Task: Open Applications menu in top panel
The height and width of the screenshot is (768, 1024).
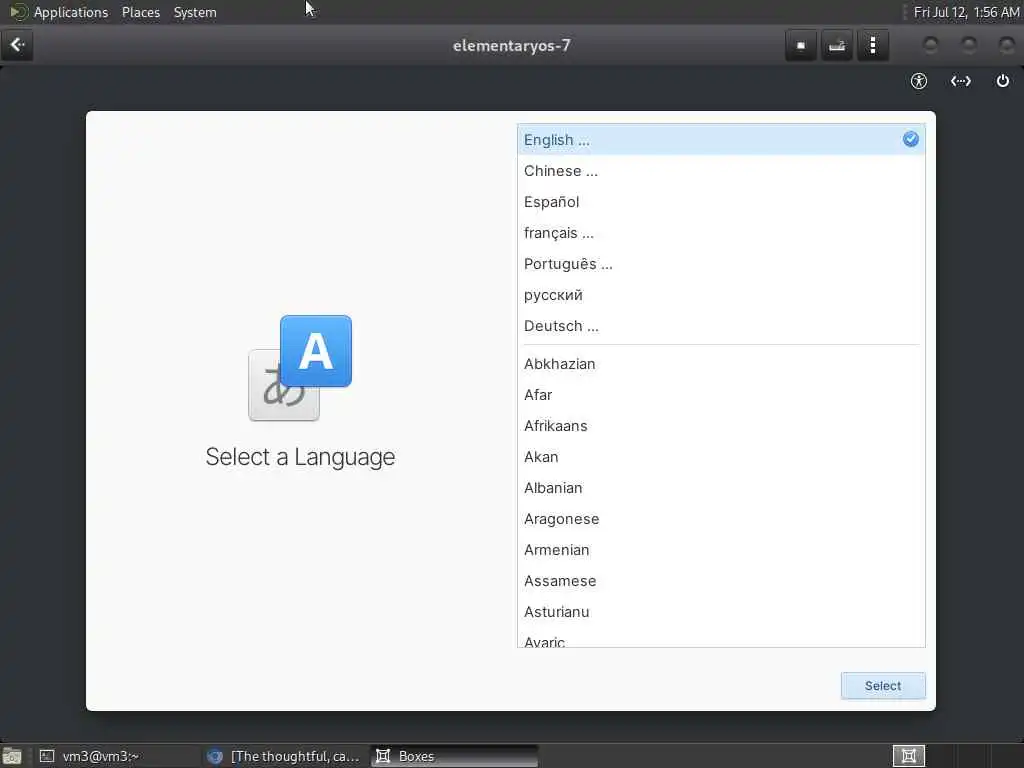Action: pyautogui.click(x=71, y=12)
